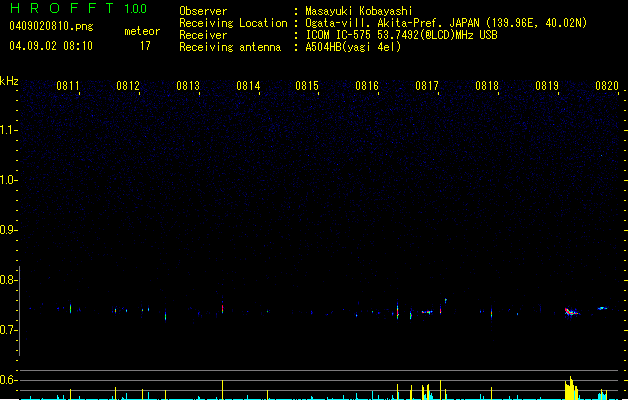The height and width of the screenshot is (400, 629).
Task: Click the Receiver field label
Action: pyautogui.click(x=203, y=35)
